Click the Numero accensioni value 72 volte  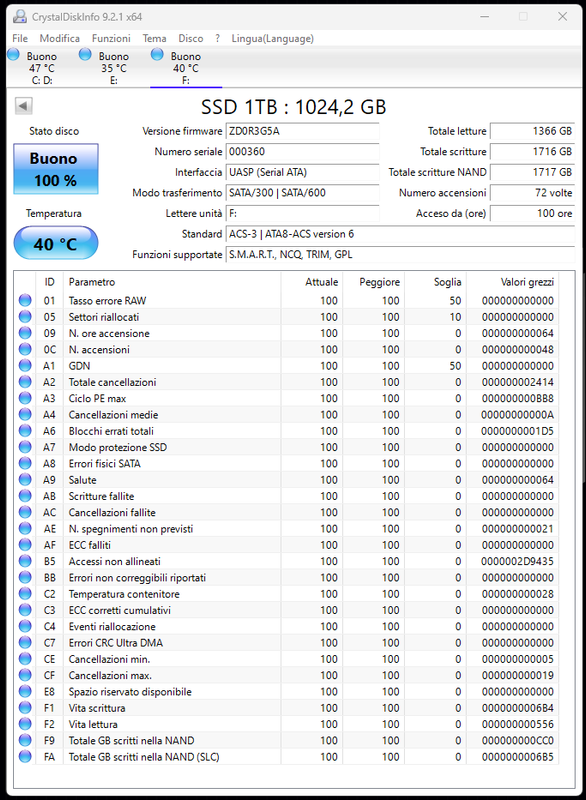pyautogui.click(x=532, y=193)
